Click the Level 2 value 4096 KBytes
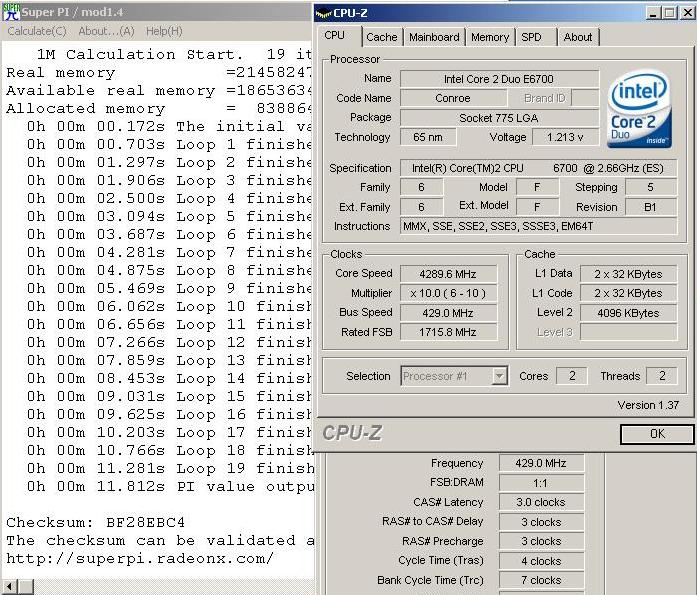This screenshot has height=595, width=697. 629,313
